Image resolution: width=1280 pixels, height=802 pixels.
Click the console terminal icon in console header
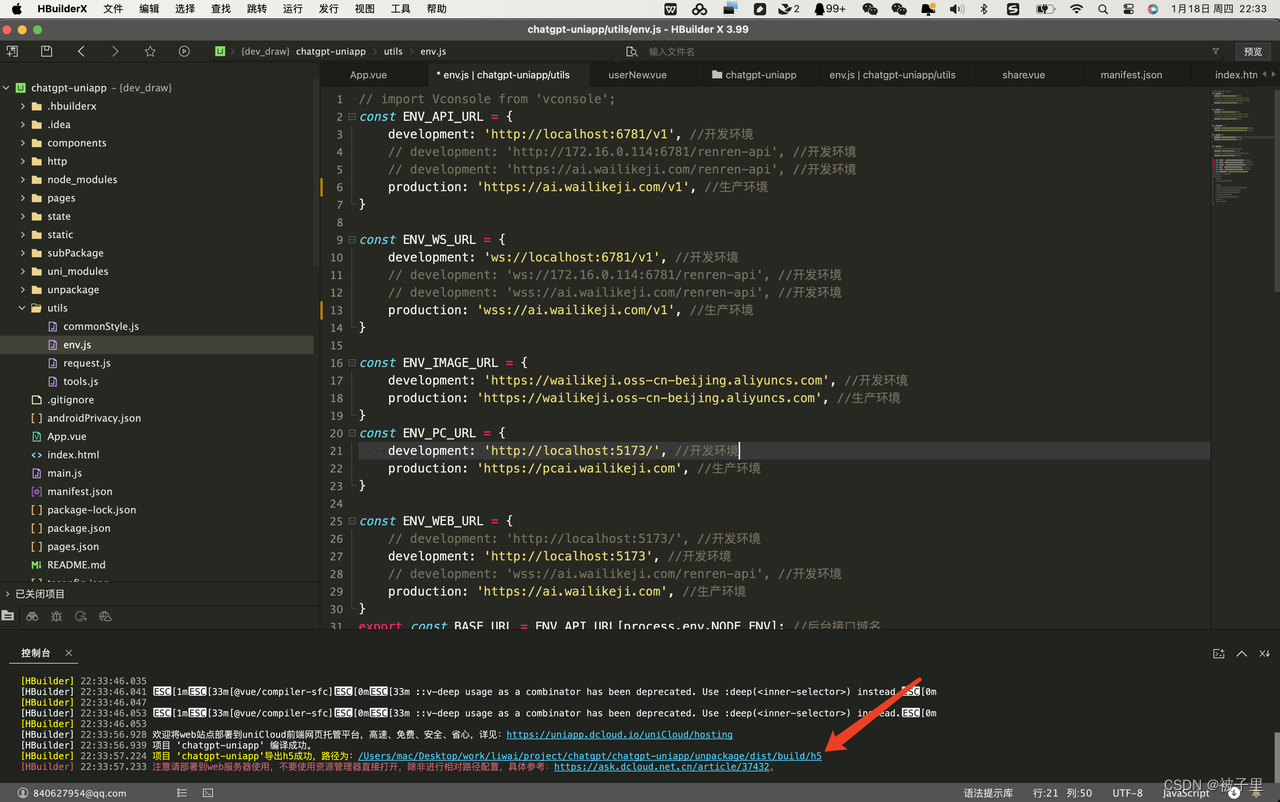[x=1218, y=653]
